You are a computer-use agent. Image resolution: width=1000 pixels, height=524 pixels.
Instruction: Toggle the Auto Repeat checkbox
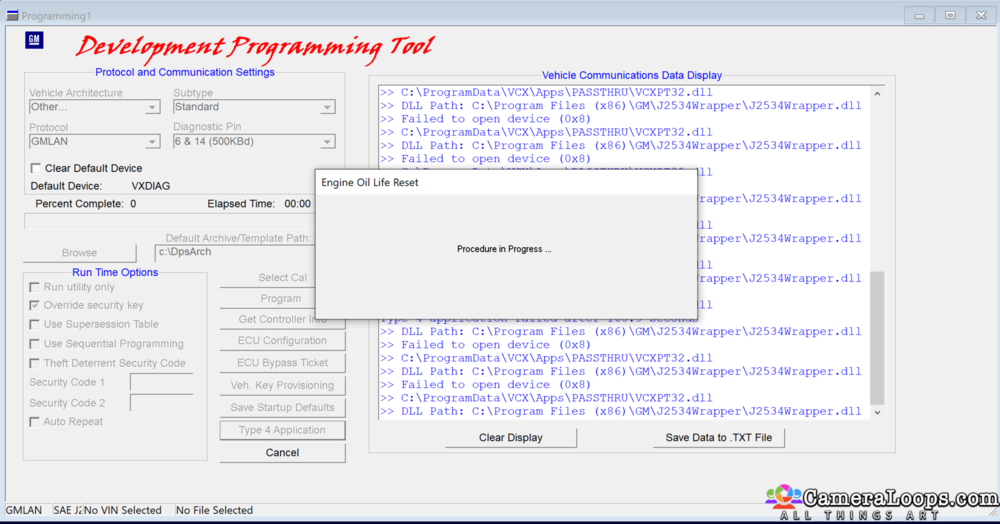click(34, 422)
